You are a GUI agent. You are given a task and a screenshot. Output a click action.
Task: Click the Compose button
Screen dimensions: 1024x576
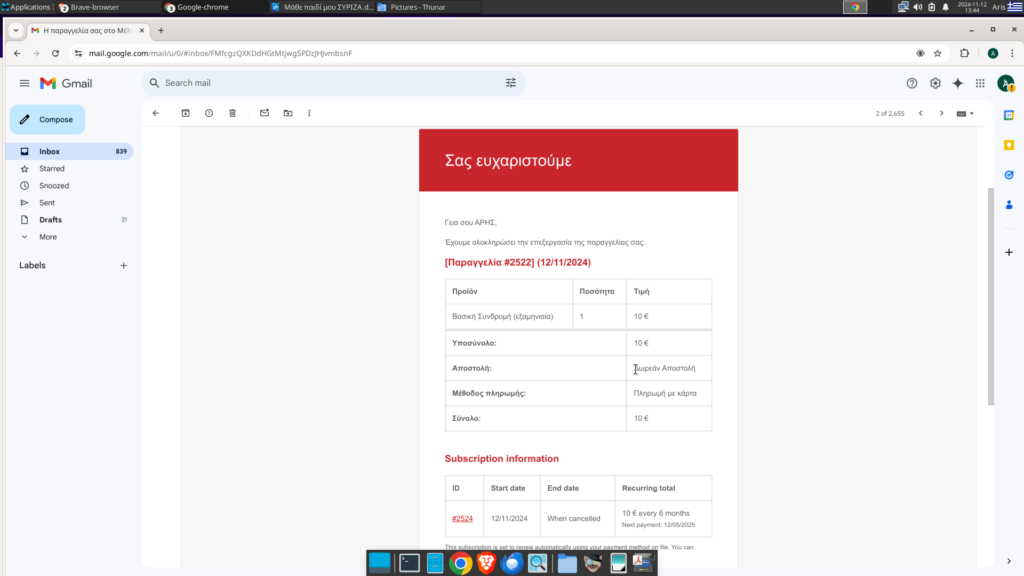(x=48, y=120)
